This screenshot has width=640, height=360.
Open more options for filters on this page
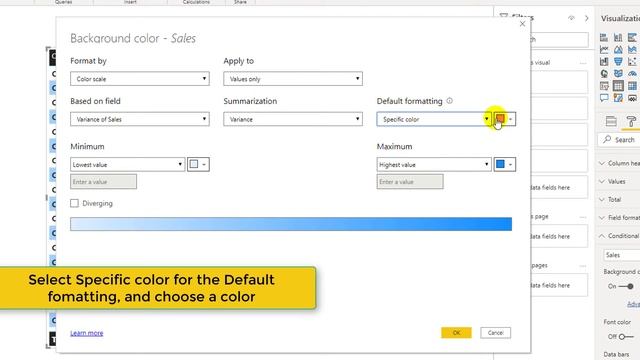tap(583, 217)
